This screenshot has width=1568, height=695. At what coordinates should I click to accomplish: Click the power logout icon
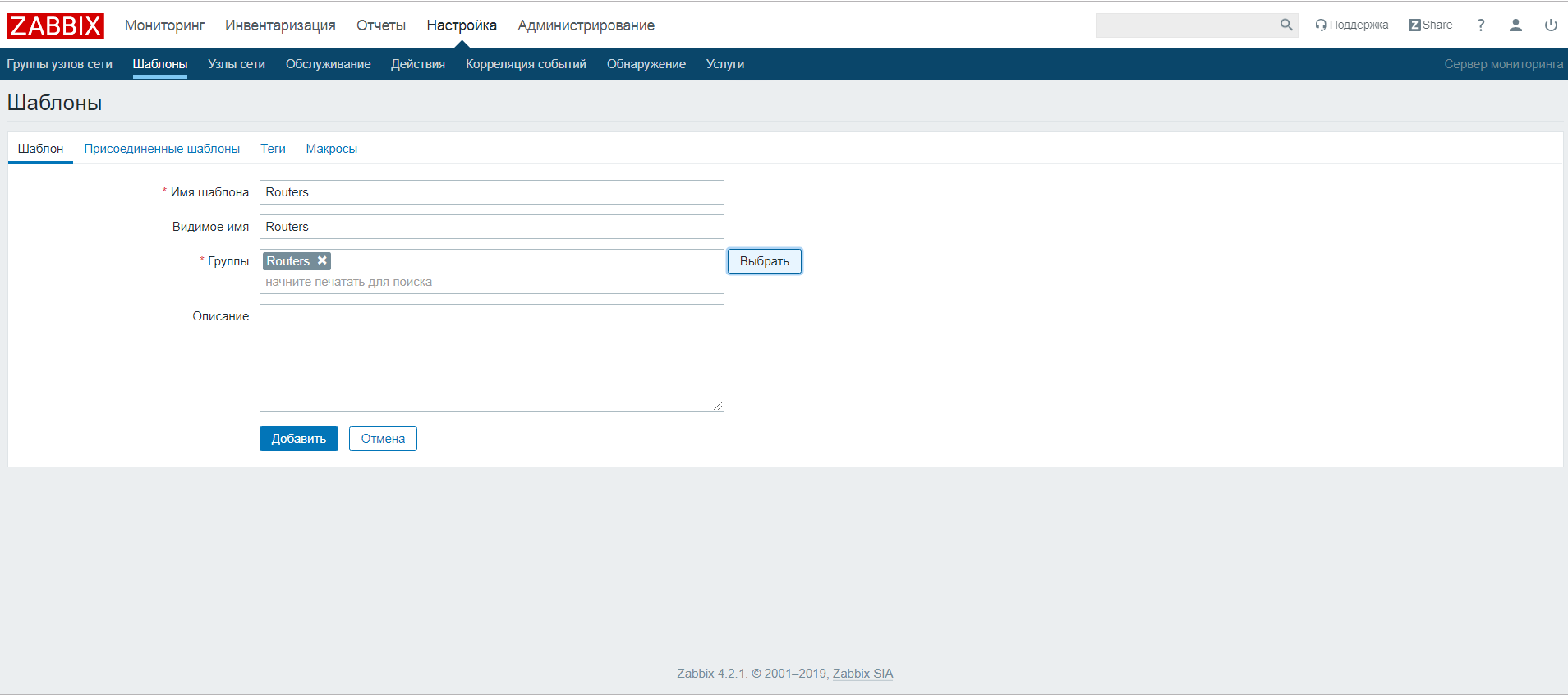click(x=1550, y=25)
